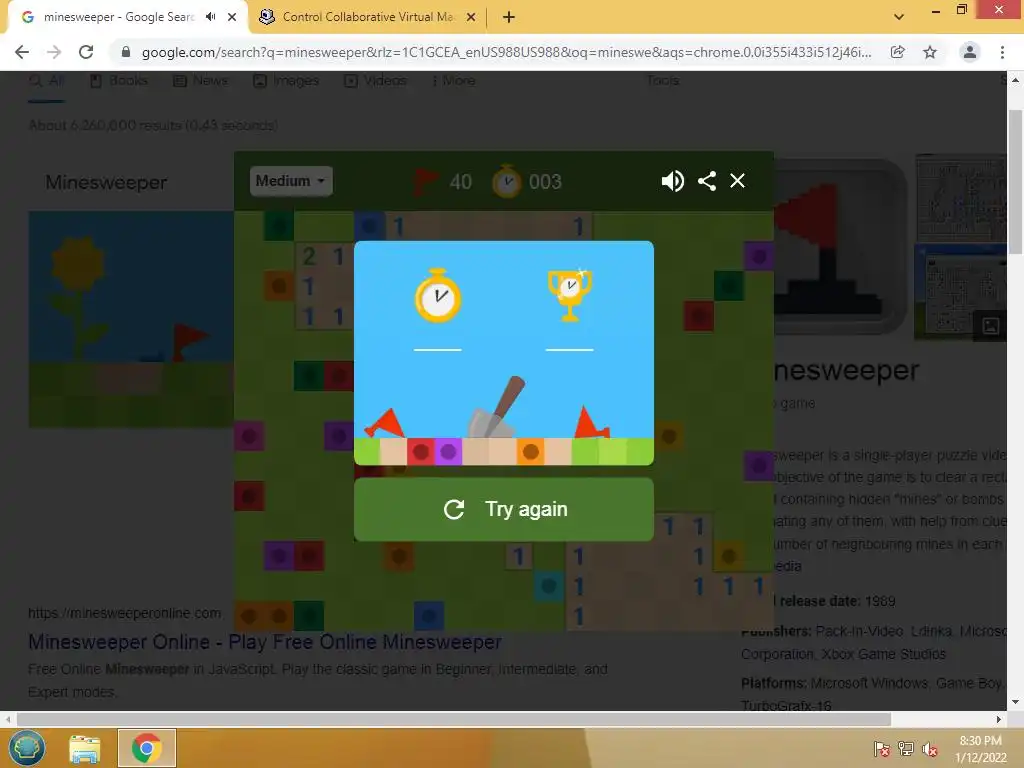This screenshot has height=768, width=1024.
Task: Click the red flag counter icon
Action: click(426, 181)
